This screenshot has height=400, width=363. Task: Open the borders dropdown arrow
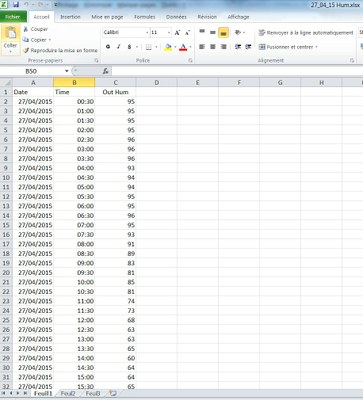(156, 47)
